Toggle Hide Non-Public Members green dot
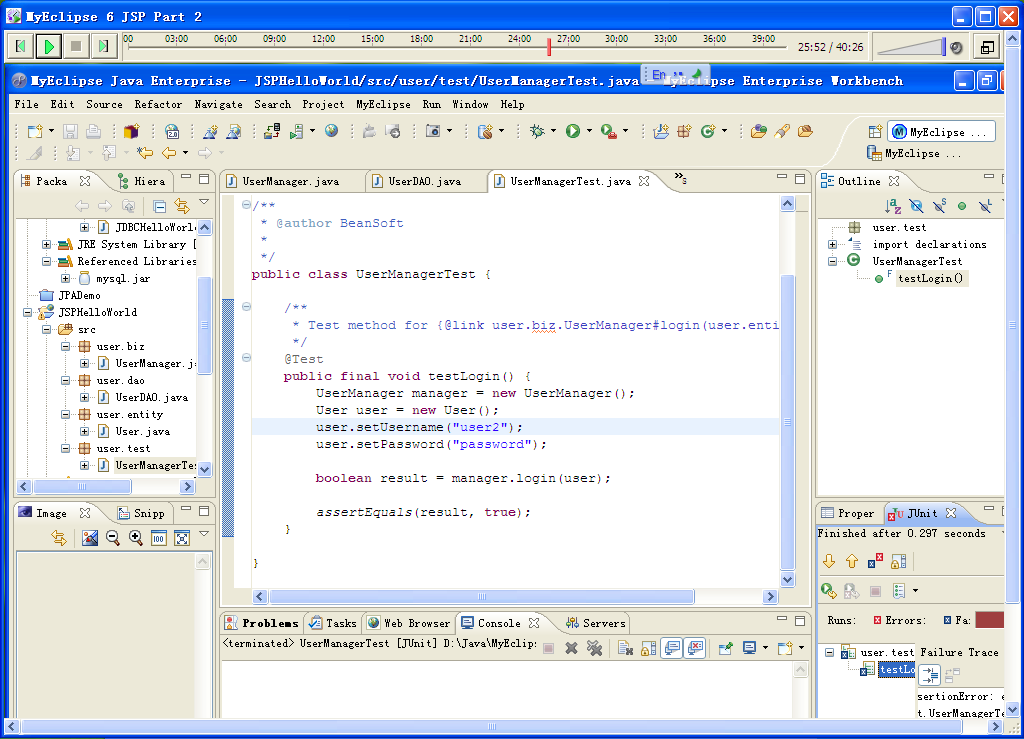Screen dimensions: 1024x739 pyautogui.click(x=962, y=206)
